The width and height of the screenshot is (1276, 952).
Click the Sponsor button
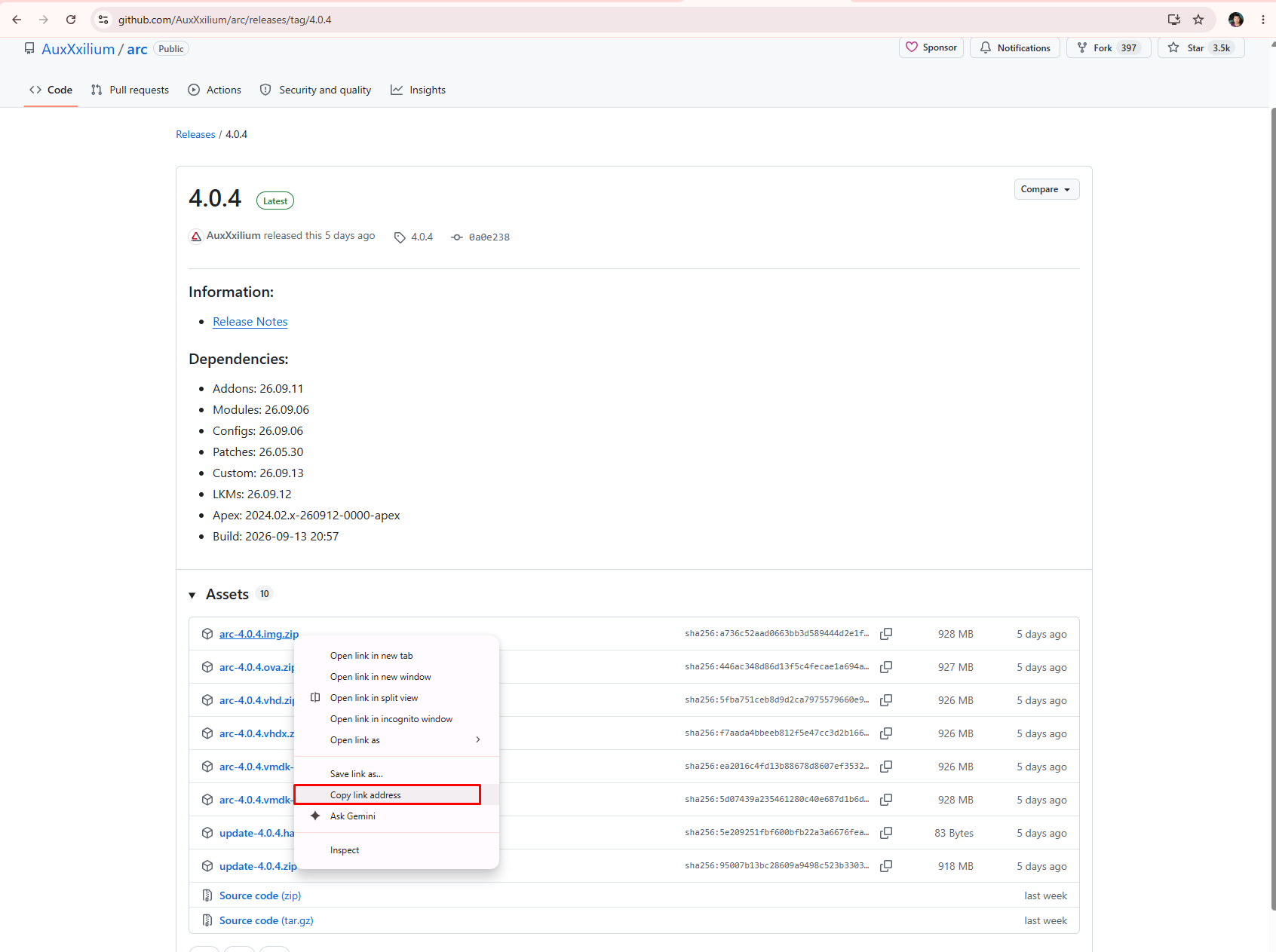pyautogui.click(x=931, y=47)
